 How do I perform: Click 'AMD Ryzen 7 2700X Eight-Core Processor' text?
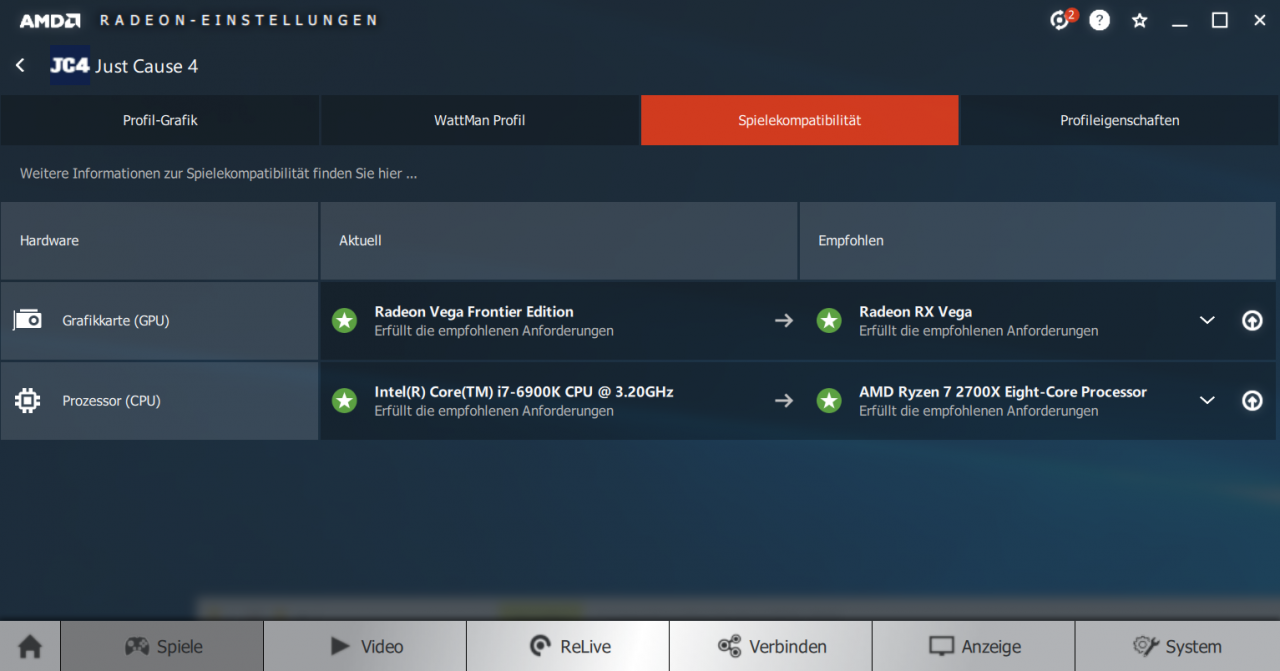click(x=1003, y=392)
